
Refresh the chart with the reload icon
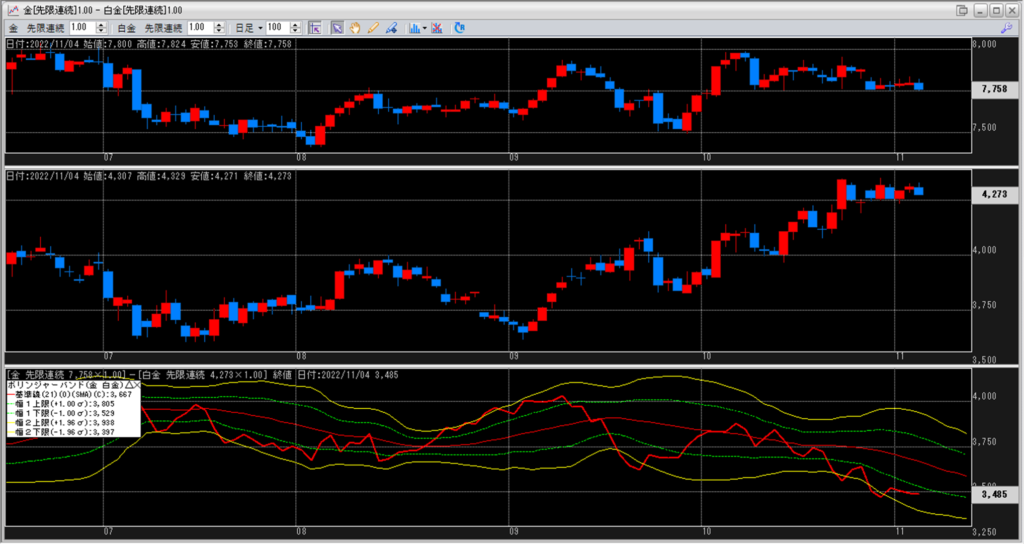pos(459,27)
